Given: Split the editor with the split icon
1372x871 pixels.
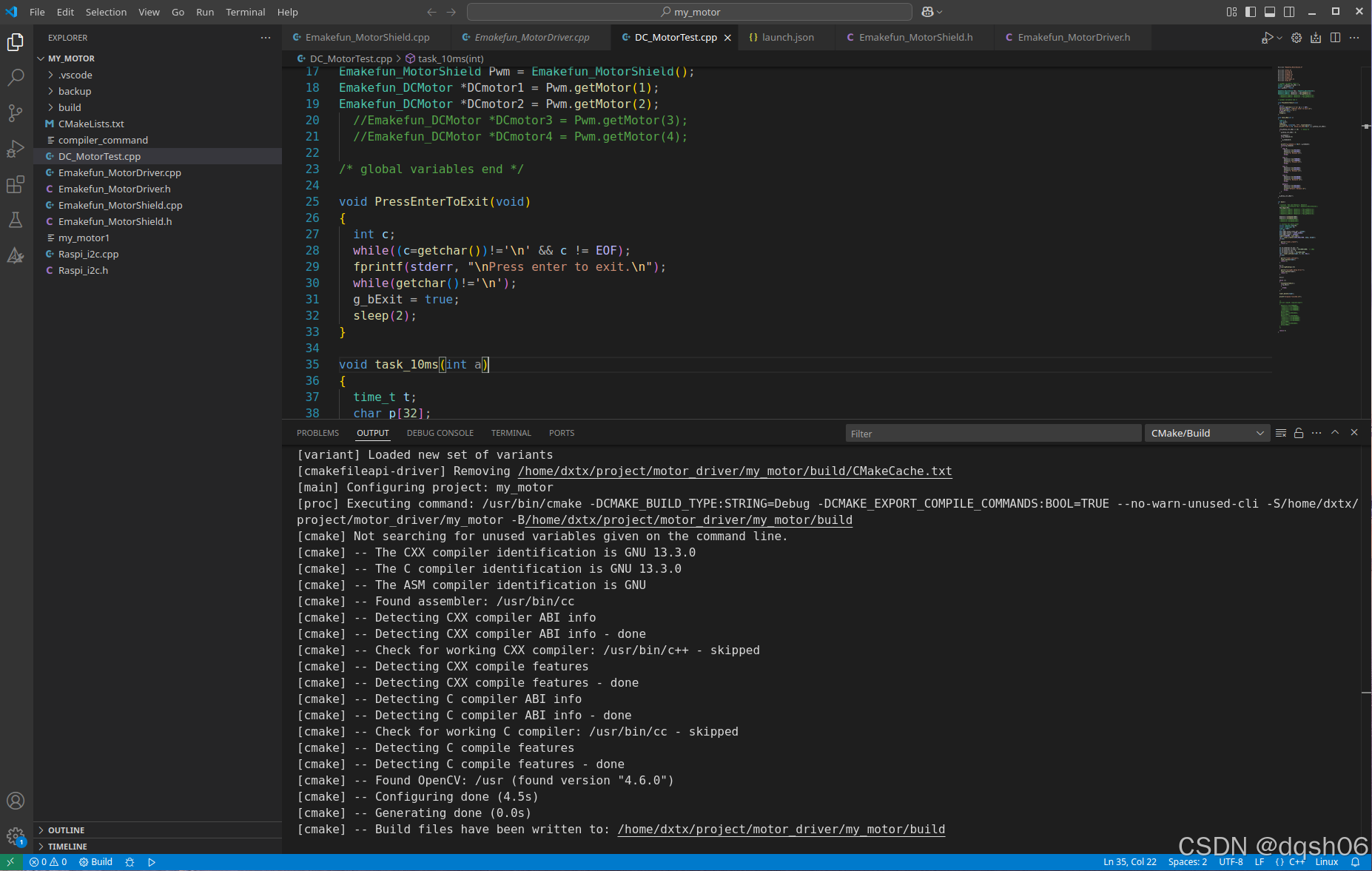Looking at the screenshot, I should 1335,37.
